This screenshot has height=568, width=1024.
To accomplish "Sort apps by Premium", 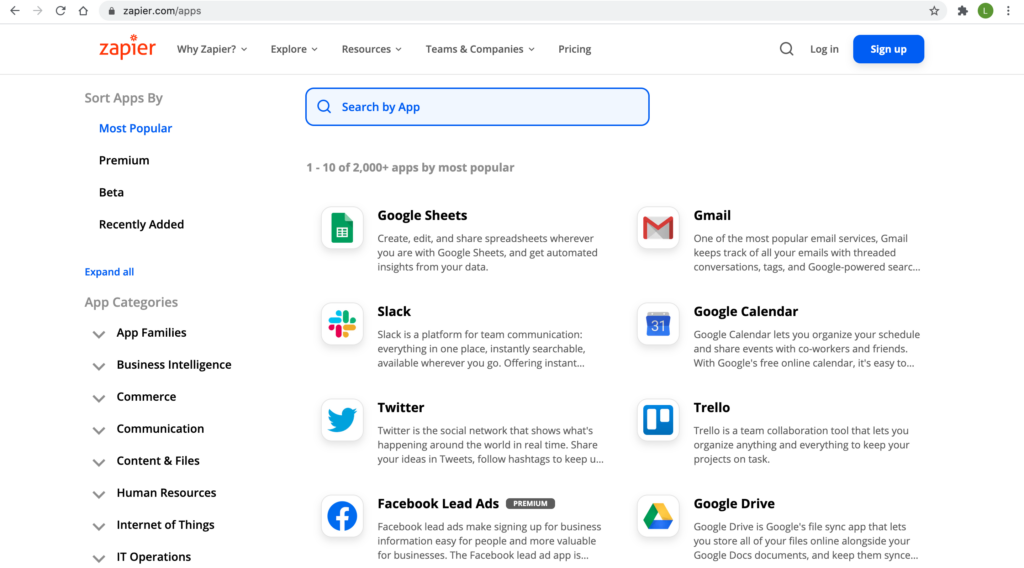I will click(x=124, y=160).
